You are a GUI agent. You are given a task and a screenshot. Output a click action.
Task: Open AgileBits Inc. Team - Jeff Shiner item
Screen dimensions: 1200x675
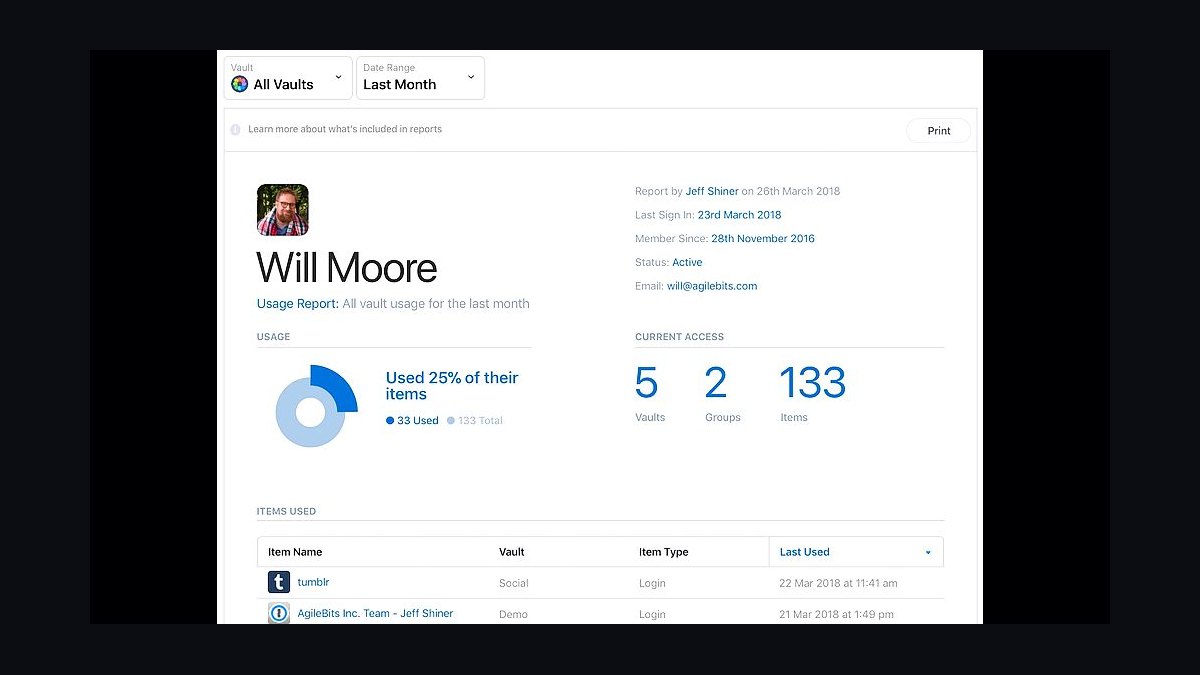[x=375, y=613]
